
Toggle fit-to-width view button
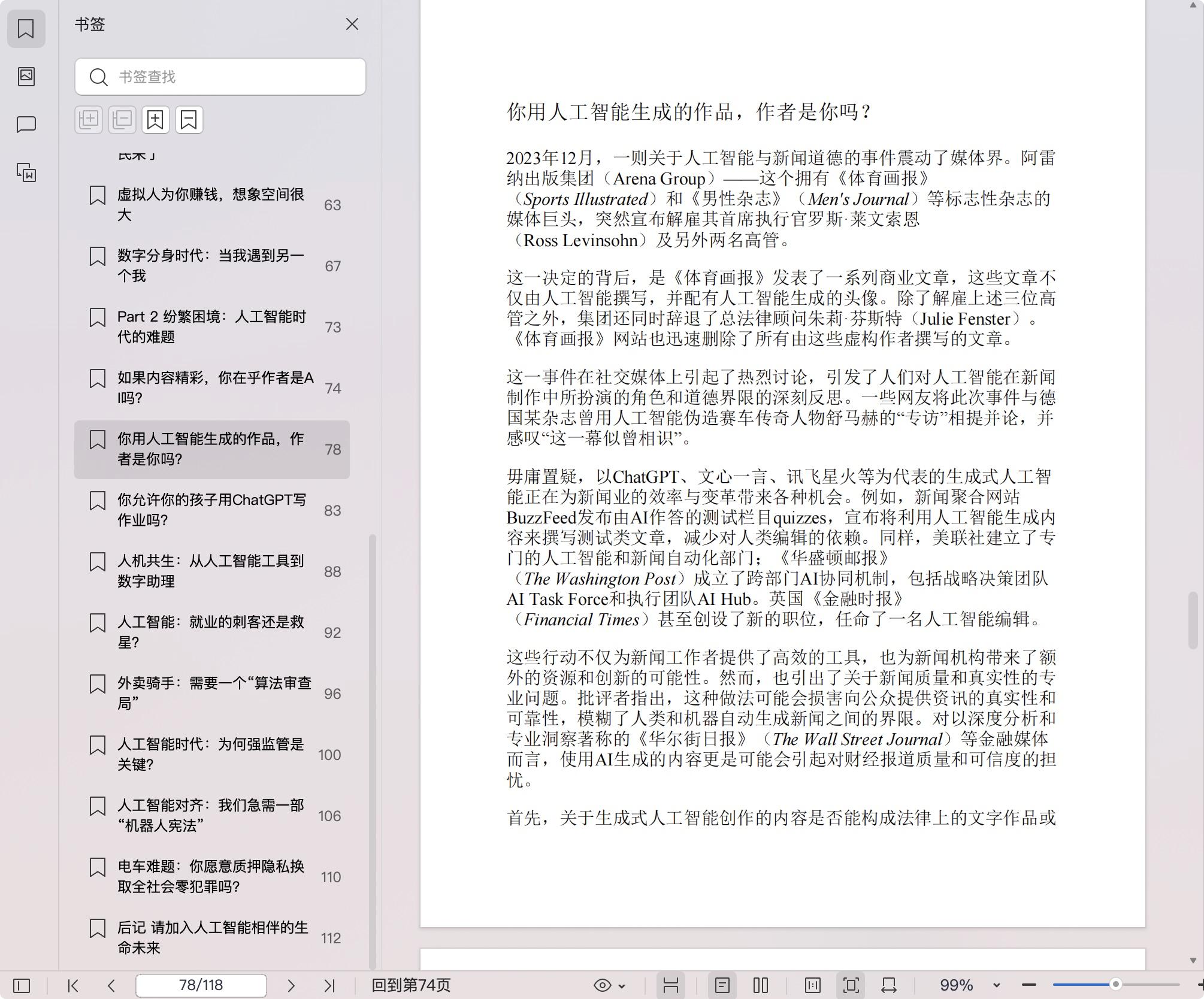click(889, 985)
